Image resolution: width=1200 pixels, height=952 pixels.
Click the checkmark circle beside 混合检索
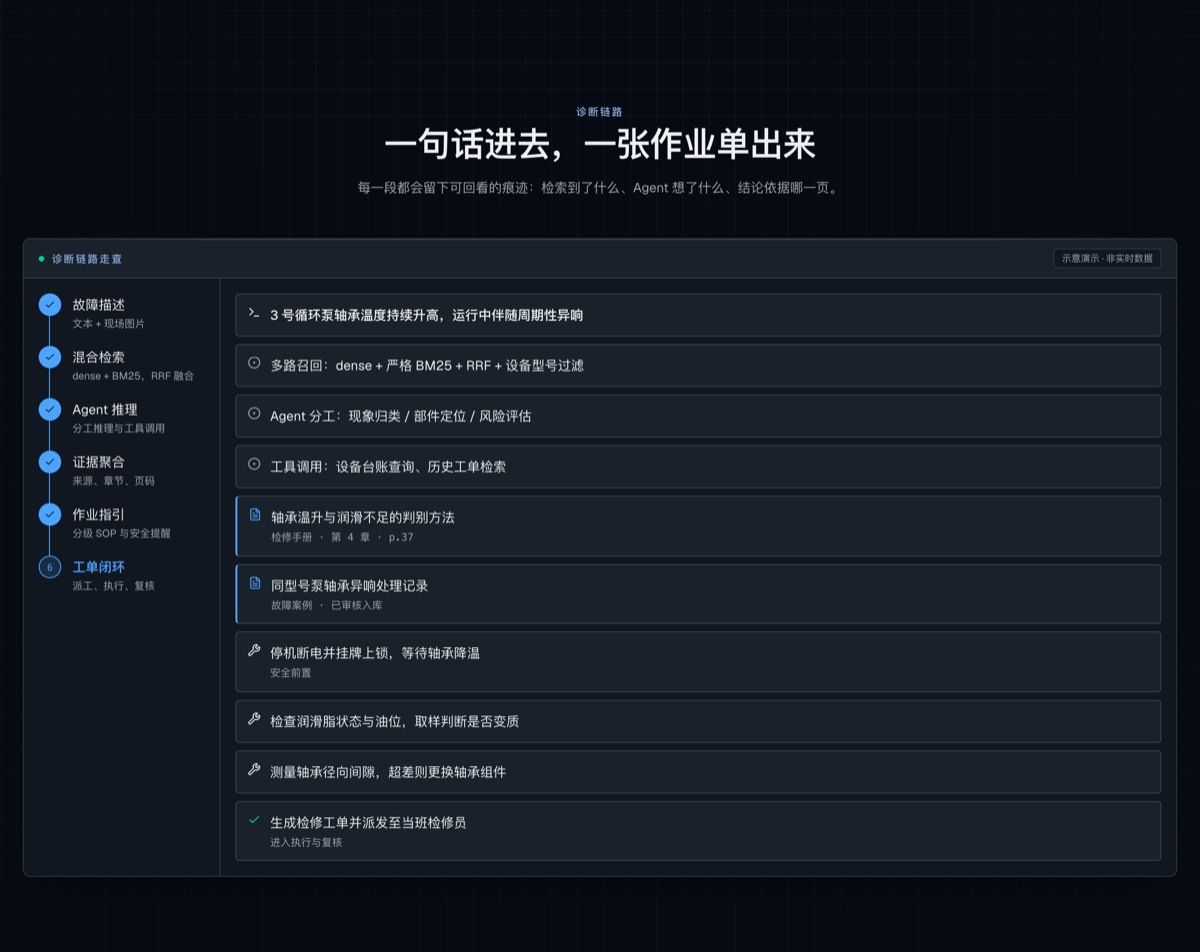pos(50,357)
